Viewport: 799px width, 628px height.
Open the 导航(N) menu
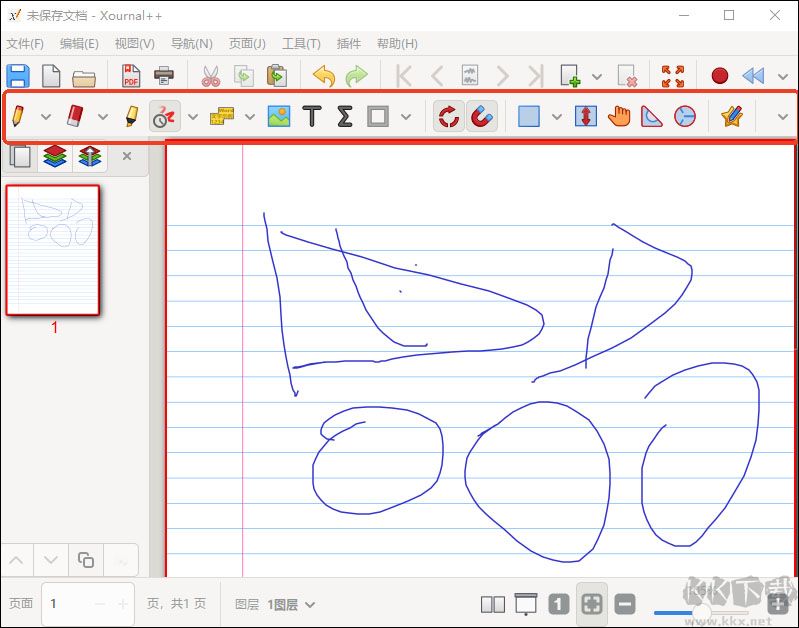(x=192, y=44)
